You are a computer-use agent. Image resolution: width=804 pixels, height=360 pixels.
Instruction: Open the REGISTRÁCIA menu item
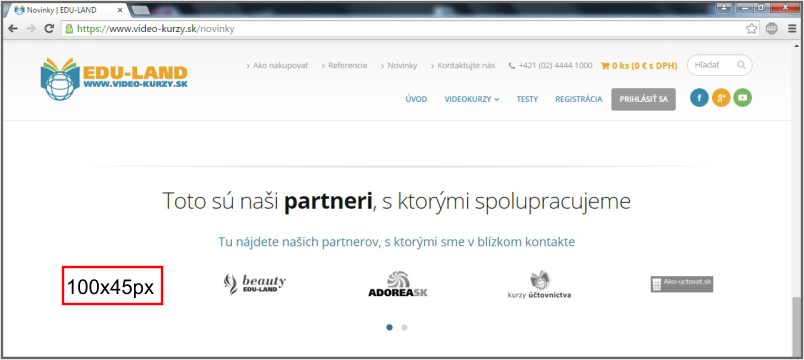tap(578, 99)
